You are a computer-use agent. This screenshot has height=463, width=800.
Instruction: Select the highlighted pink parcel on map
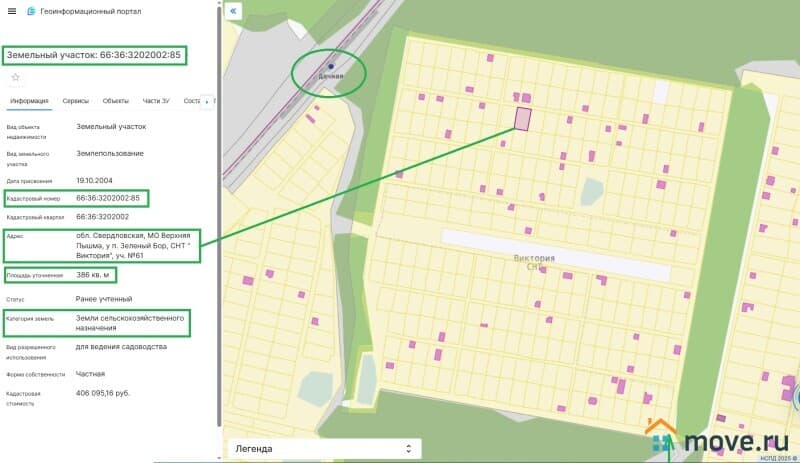[x=522, y=118]
